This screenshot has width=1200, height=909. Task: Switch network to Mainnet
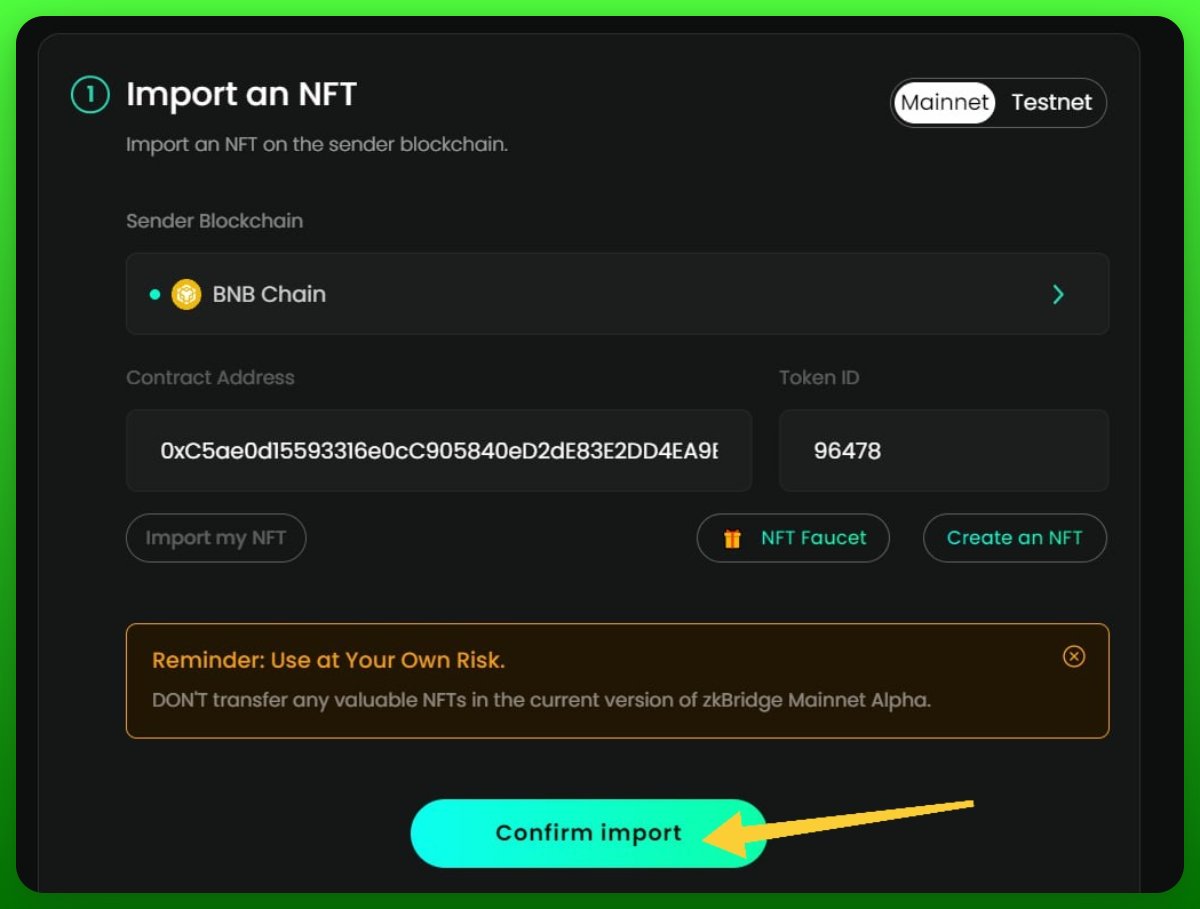coord(944,102)
